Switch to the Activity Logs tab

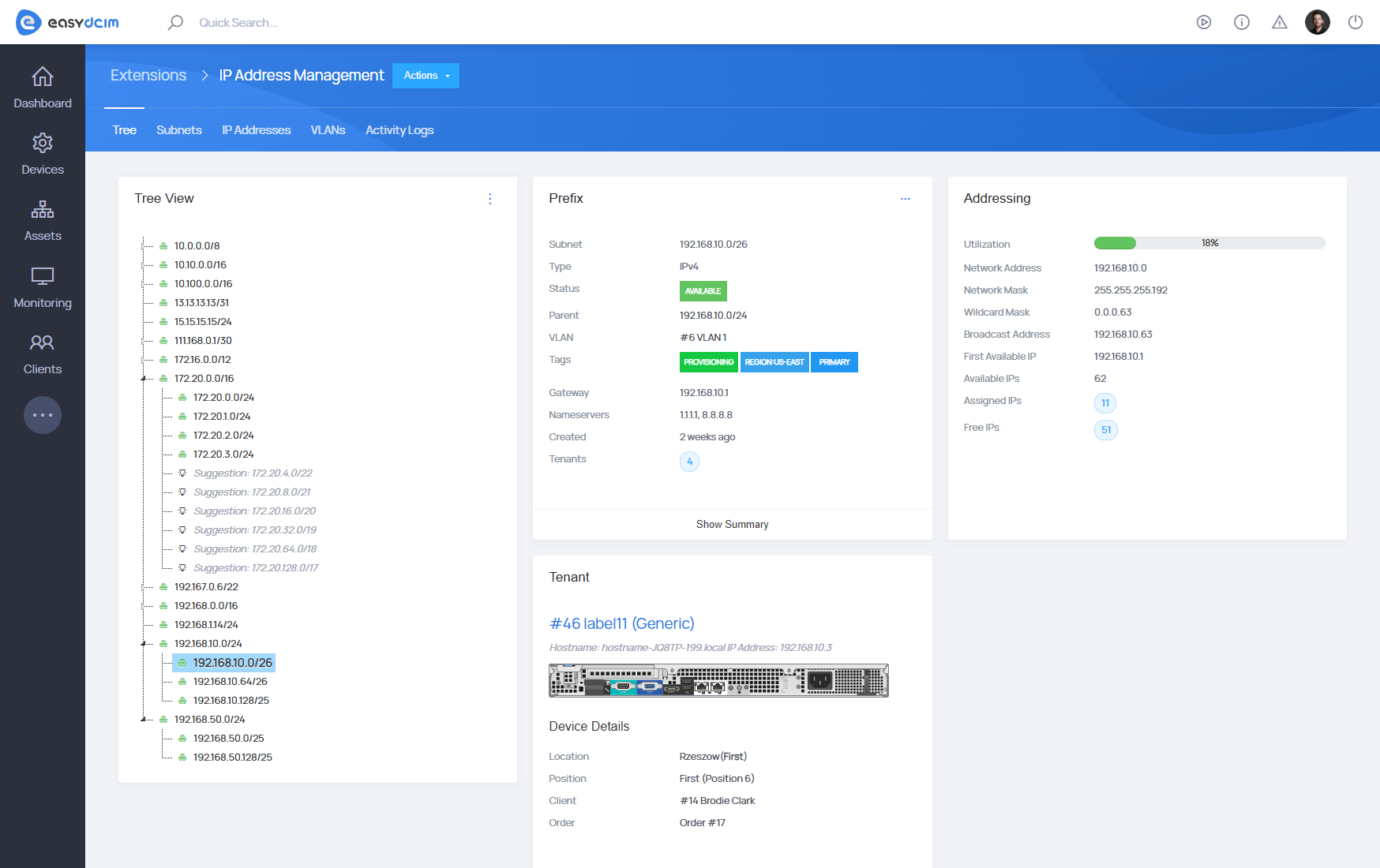[x=399, y=130]
